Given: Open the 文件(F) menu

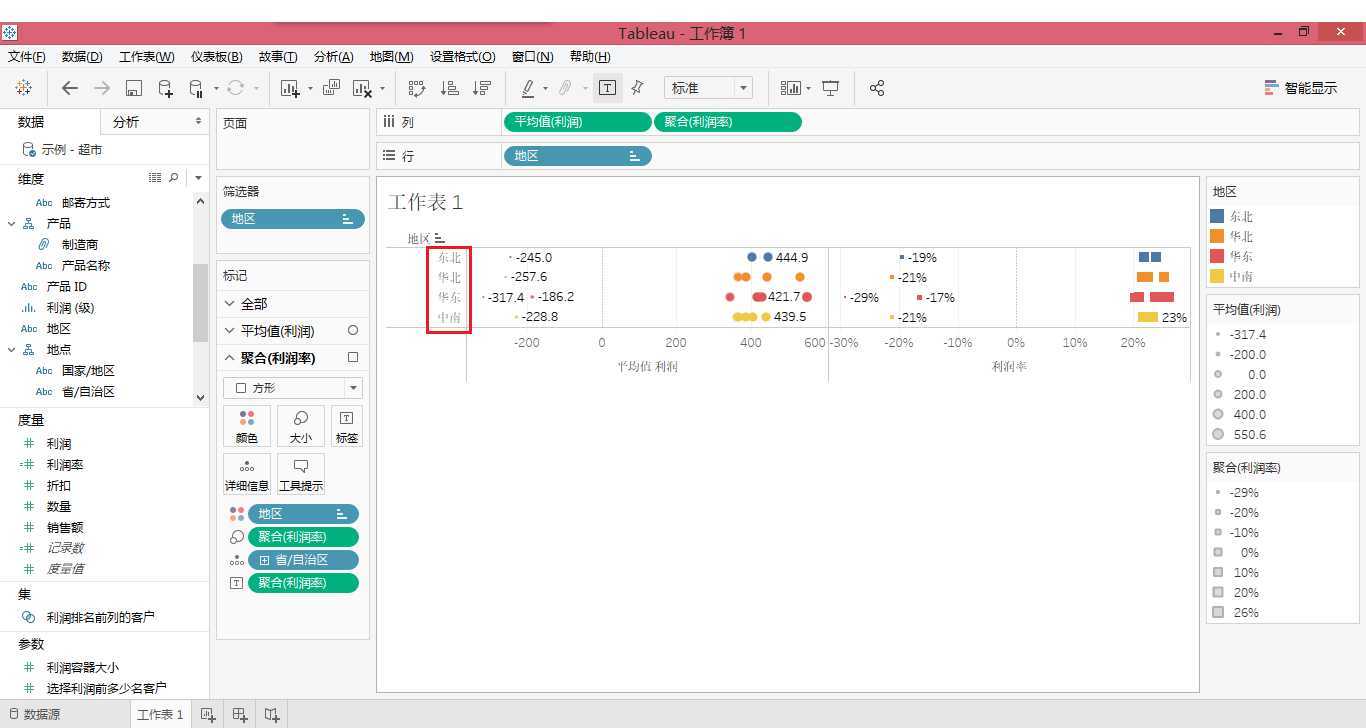Looking at the screenshot, I should 27,57.
